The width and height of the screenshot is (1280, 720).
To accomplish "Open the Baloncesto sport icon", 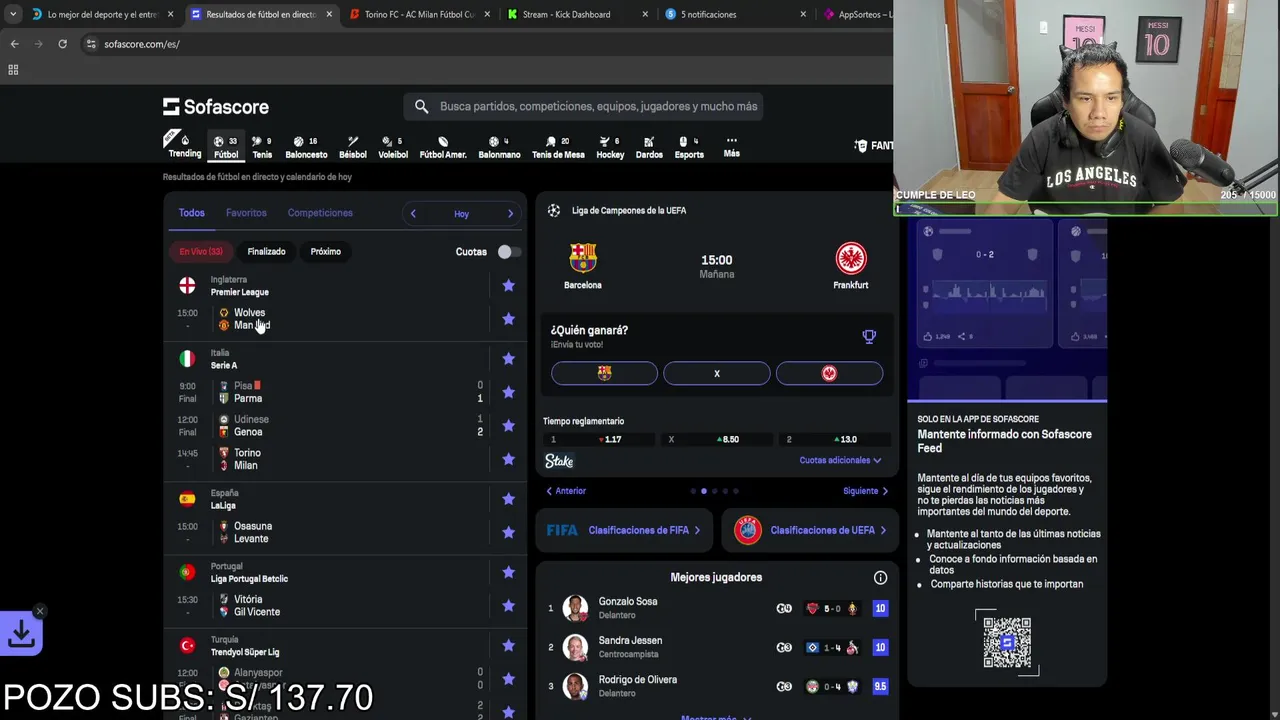I will 306,146.
